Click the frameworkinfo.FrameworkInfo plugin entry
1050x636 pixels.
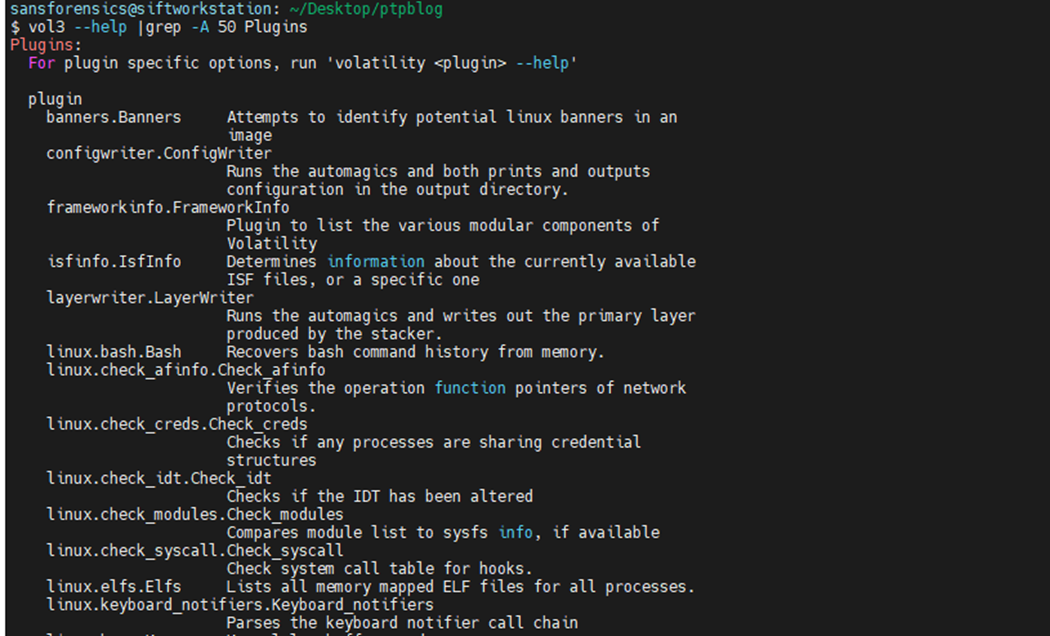[167, 208]
